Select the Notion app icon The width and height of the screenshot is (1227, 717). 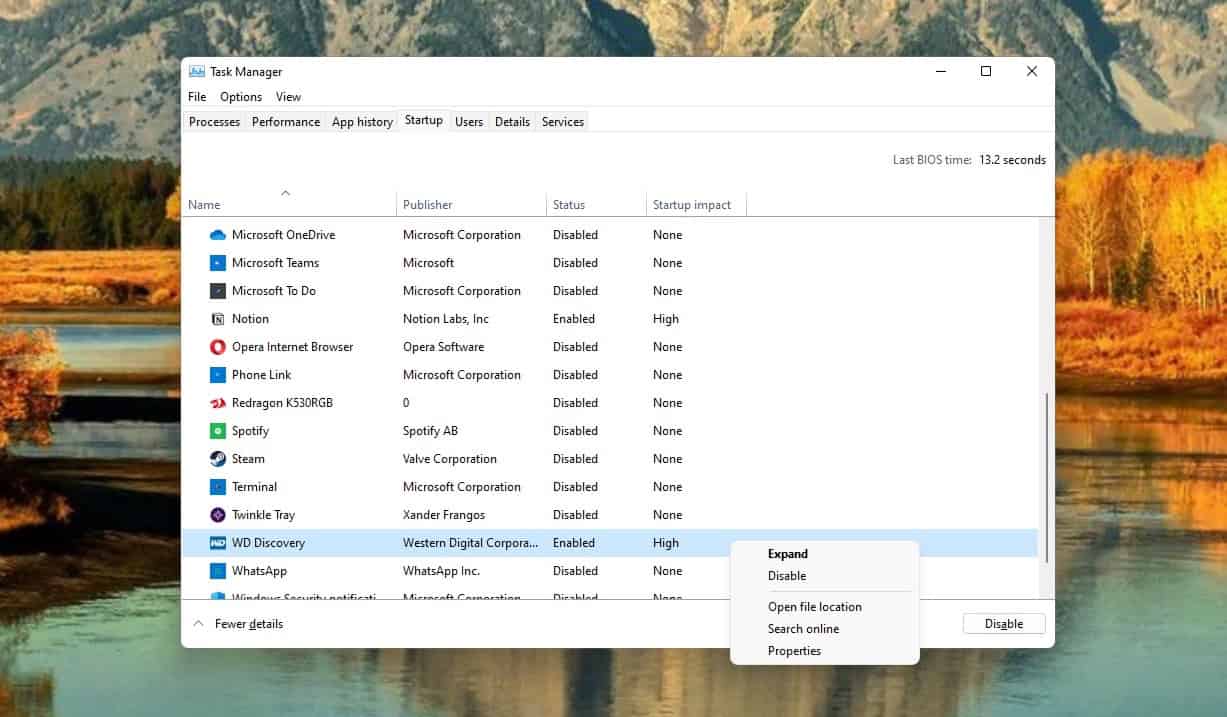pyautogui.click(x=222, y=318)
